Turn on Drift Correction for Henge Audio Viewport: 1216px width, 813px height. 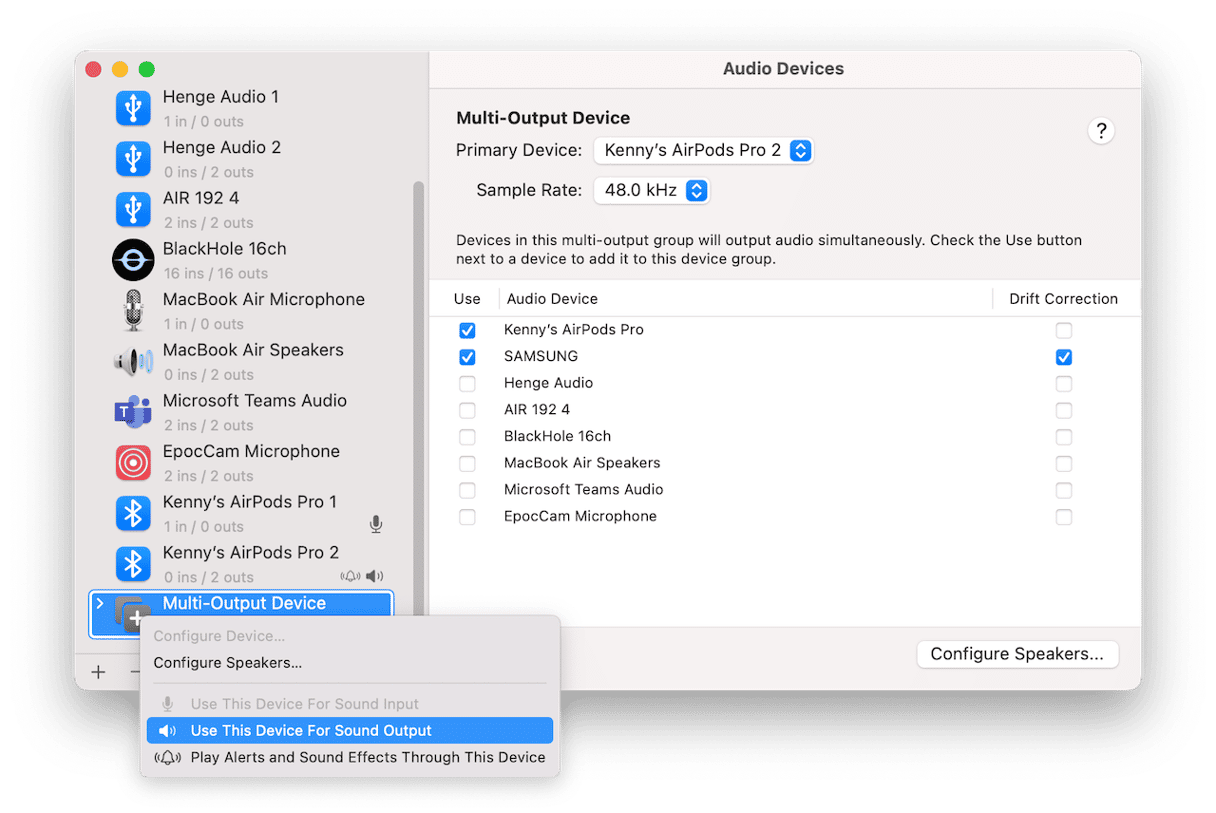click(x=1064, y=383)
